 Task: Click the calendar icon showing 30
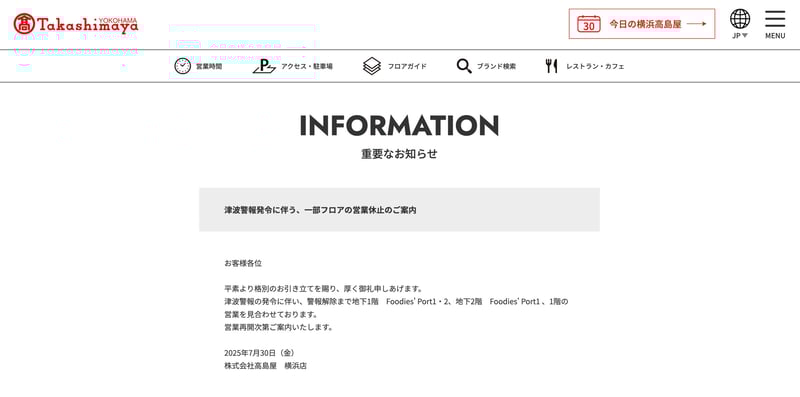(589, 23)
